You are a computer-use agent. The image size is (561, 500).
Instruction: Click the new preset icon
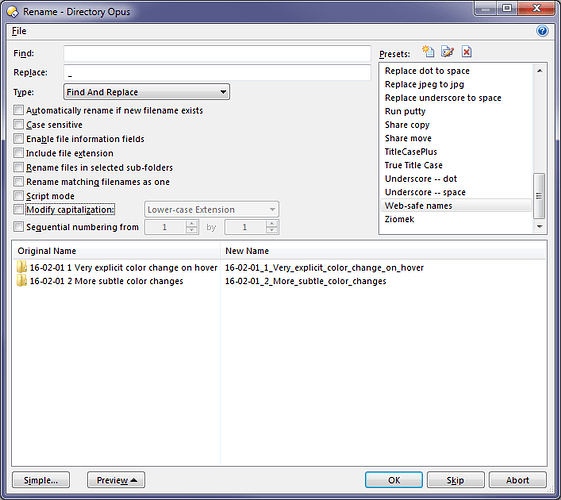(x=428, y=52)
